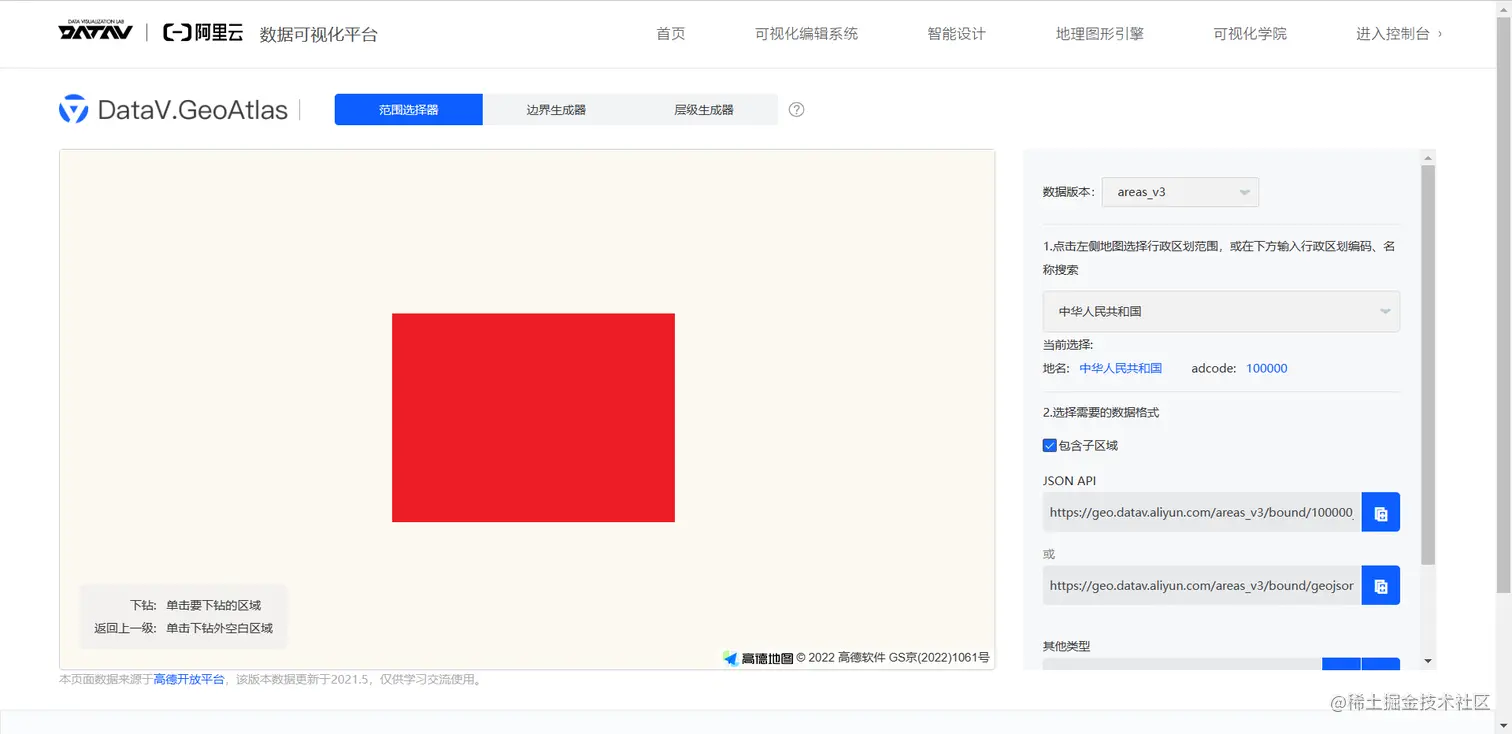Click 进入控制台 link

[1399, 34]
